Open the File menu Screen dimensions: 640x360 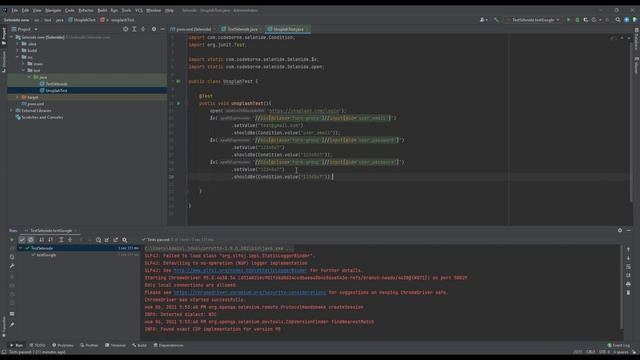coord(15,10)
